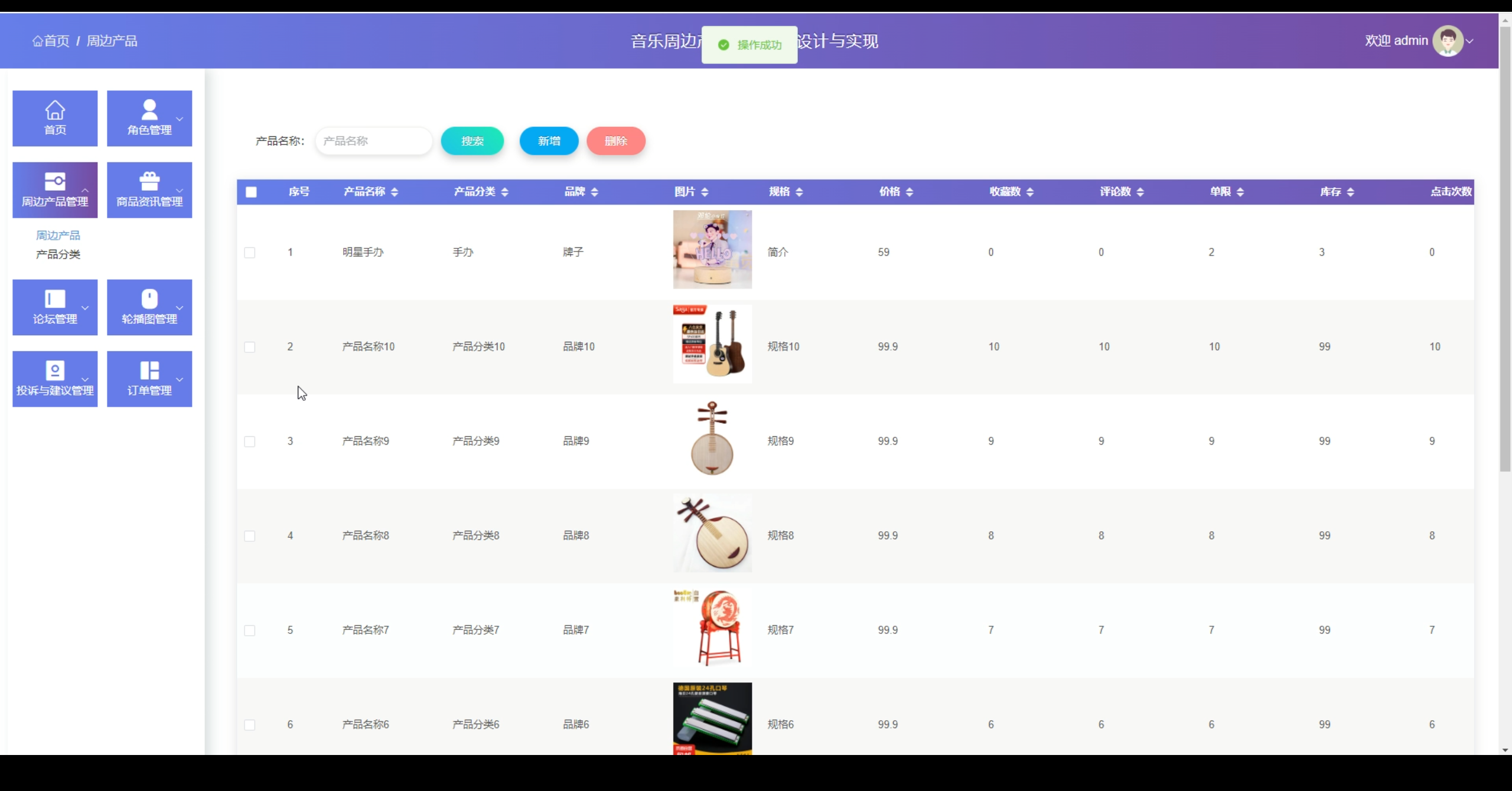Open the 产品分类 submenu item
This screenshot has width=1512, height=791.
[58, 254]
